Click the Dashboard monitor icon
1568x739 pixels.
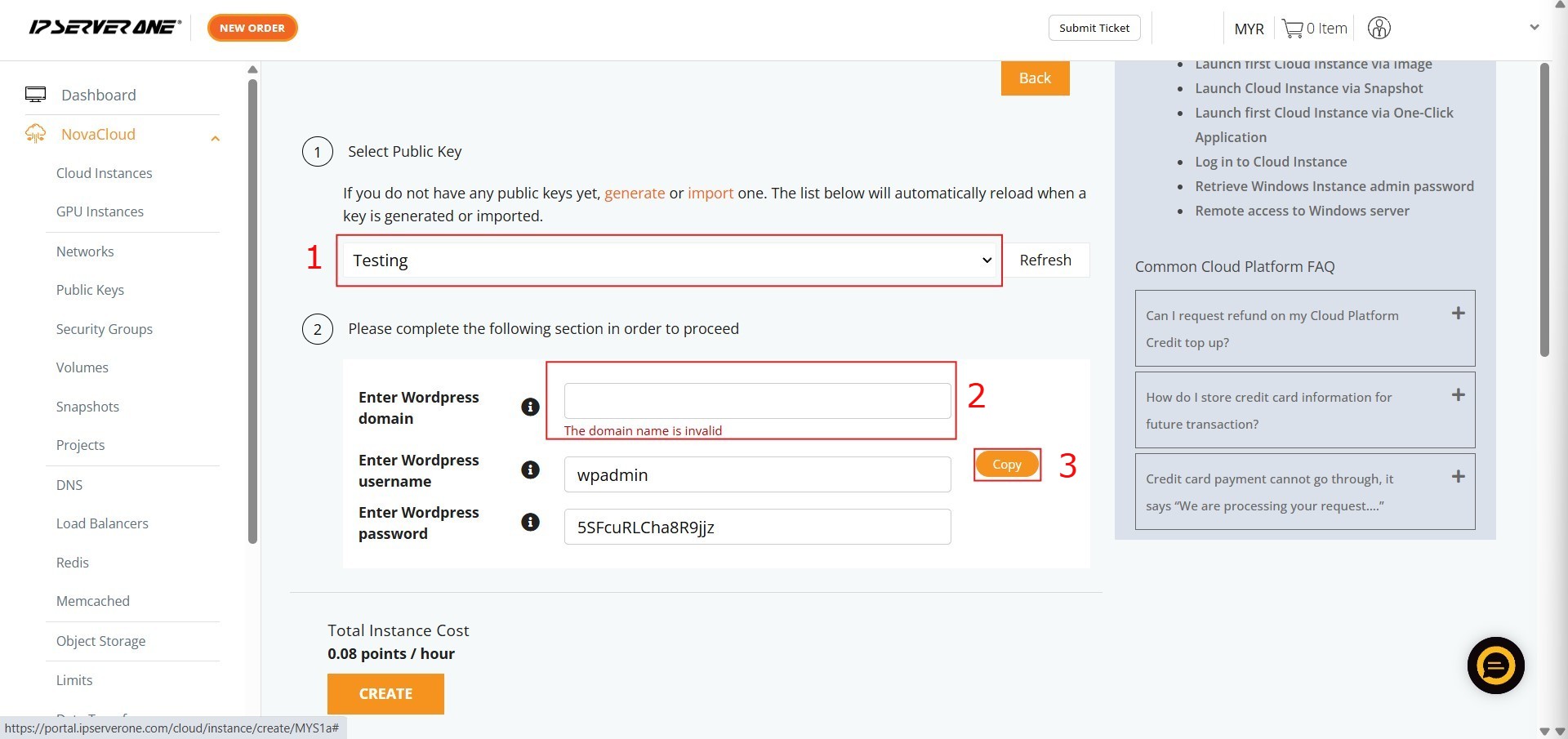coord(36,95)
